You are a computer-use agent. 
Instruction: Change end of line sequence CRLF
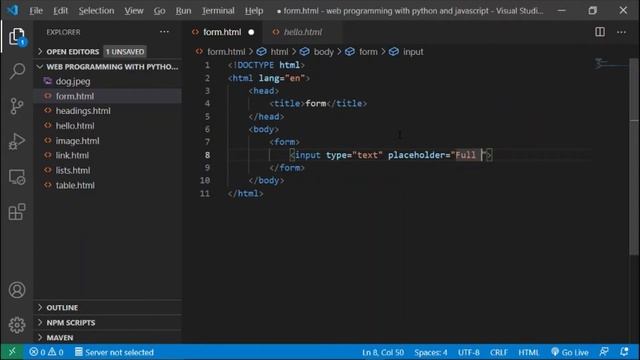pyautogui.click(x=499, y=352)
